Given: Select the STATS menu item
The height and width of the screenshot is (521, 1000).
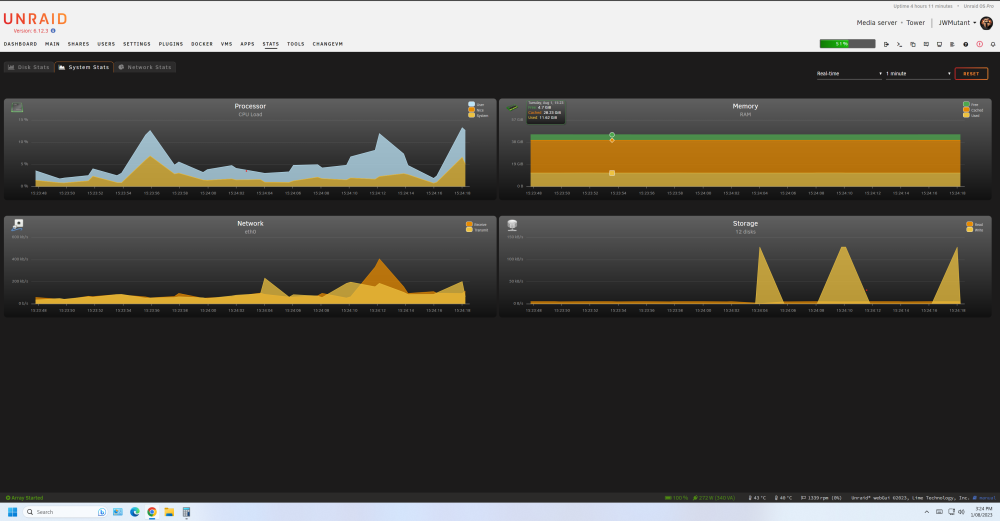Looking at the screenshot, I should click(x=271, y=44).
